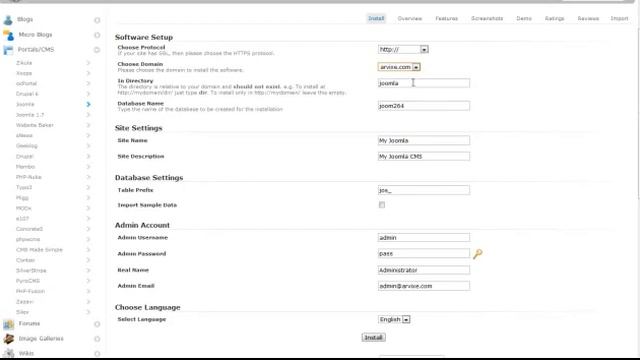
Task: Open the Import tab
Action: click(x=619, y=18)
